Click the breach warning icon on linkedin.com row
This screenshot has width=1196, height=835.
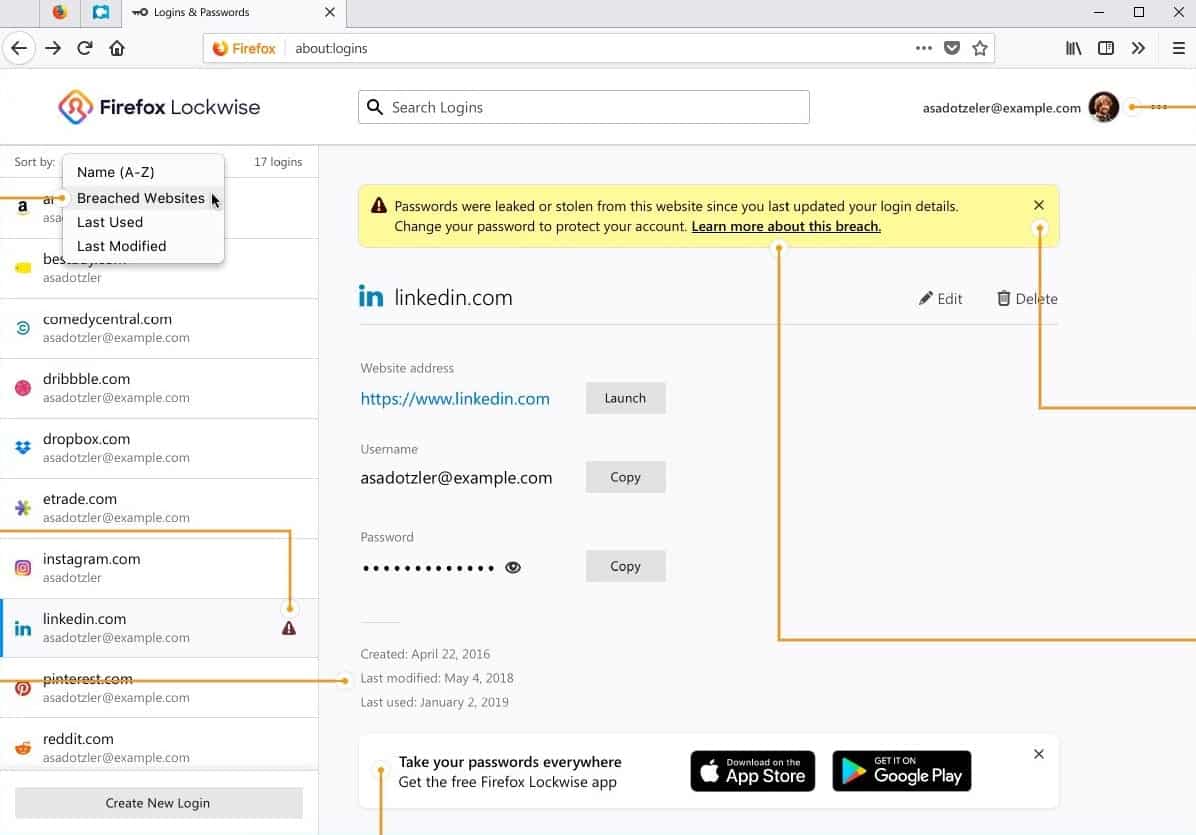tap(288, 628)
